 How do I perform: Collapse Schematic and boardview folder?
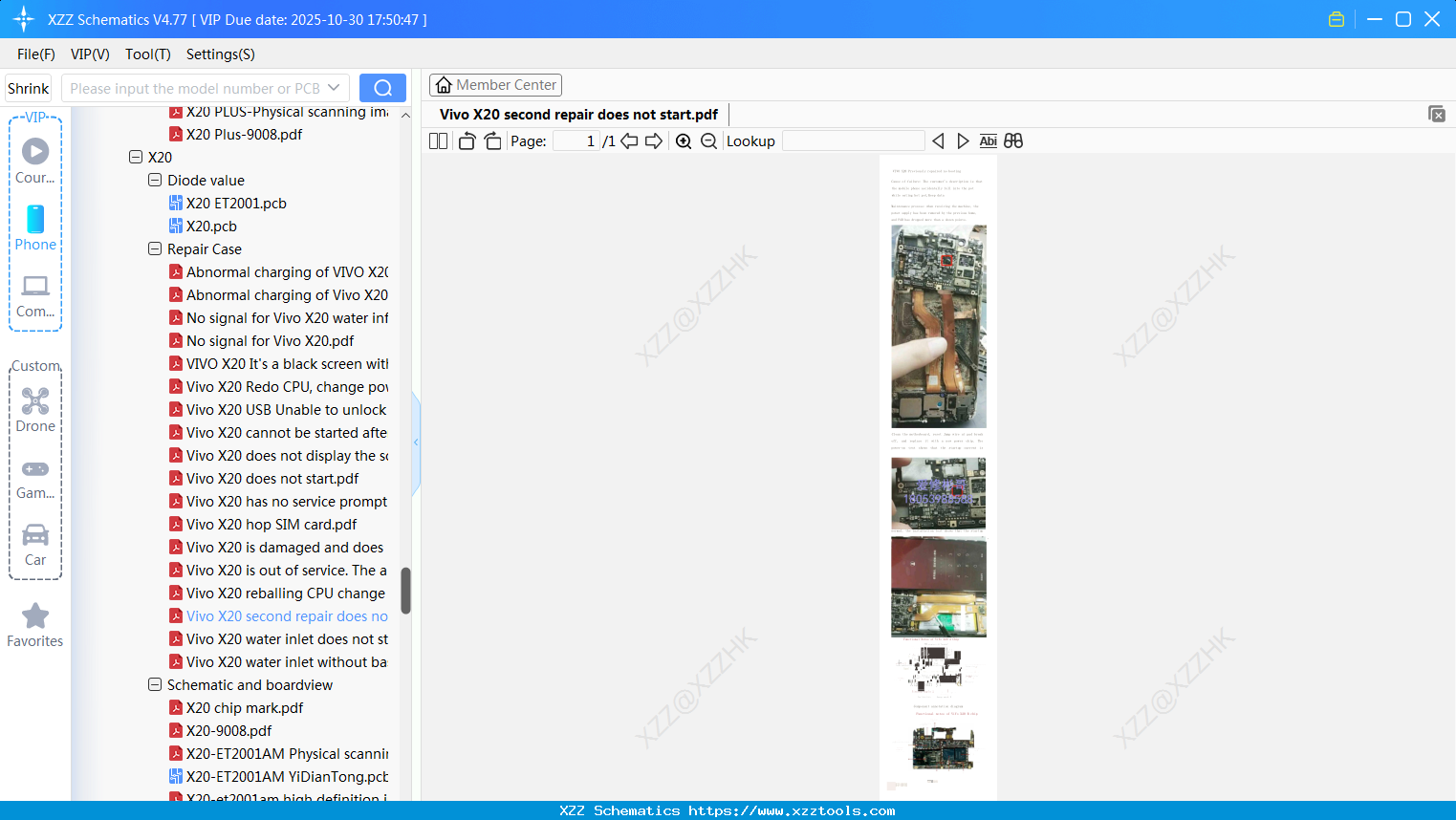[155, 684]
